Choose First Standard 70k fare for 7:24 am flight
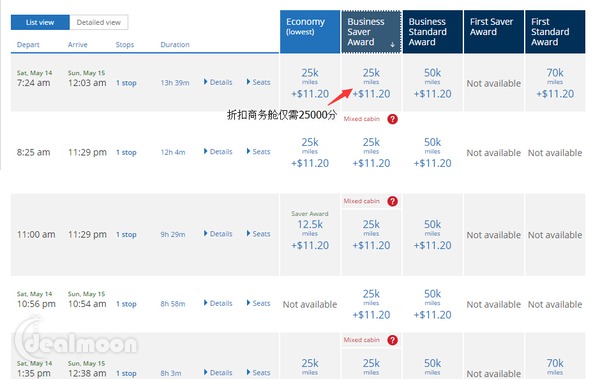Image resolution: width=600 pixels, height=379 pixels. (x=555, y=83)
